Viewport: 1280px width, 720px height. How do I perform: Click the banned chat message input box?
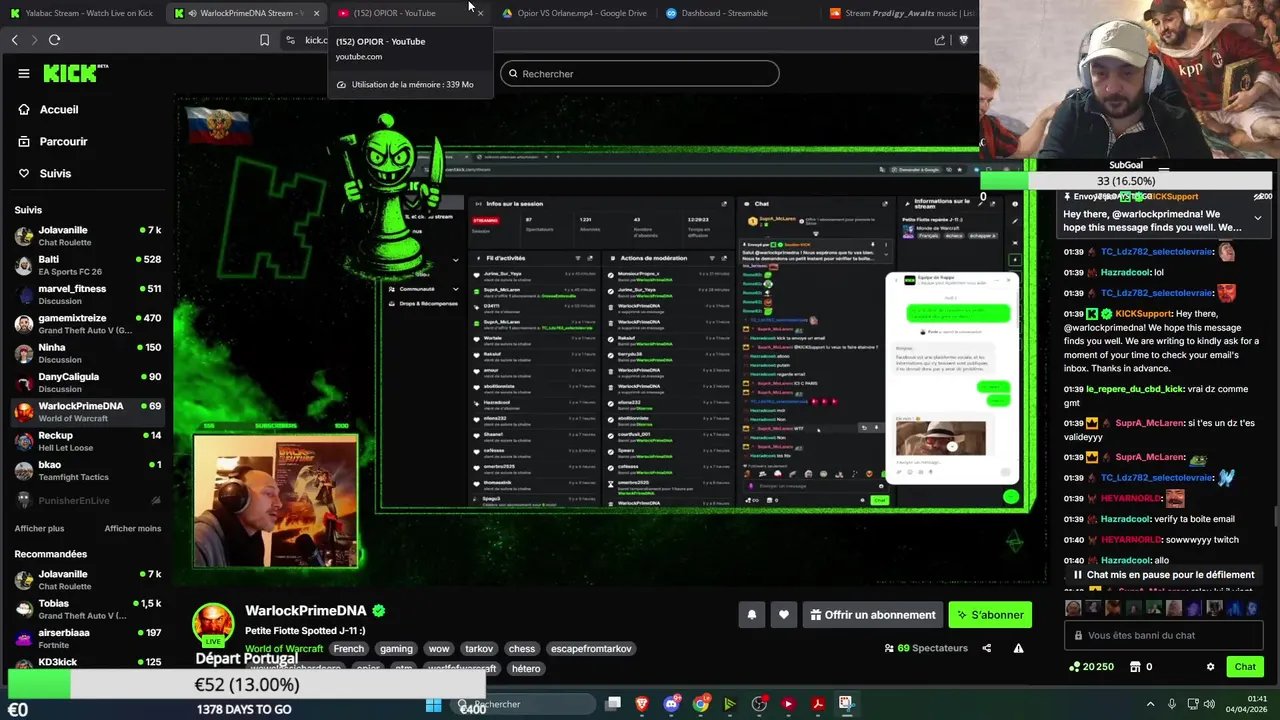pyautogui.click(x=1164, y=635)
